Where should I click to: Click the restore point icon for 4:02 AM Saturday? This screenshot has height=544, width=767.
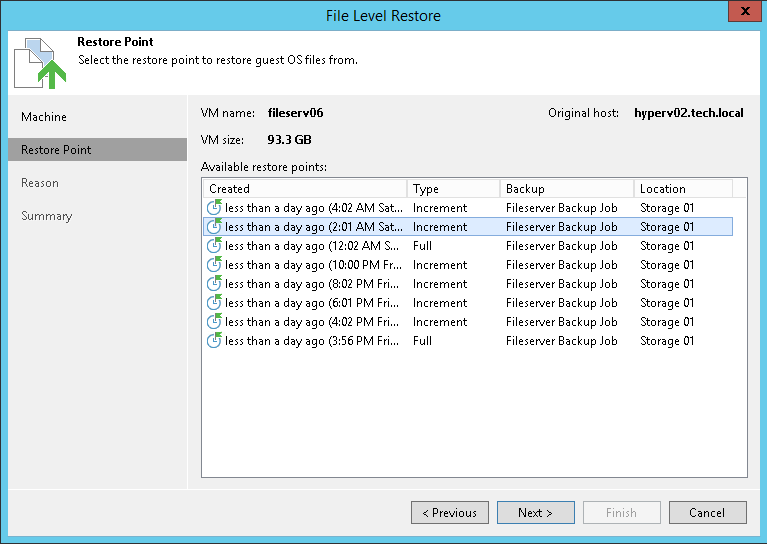pos(214,208)
